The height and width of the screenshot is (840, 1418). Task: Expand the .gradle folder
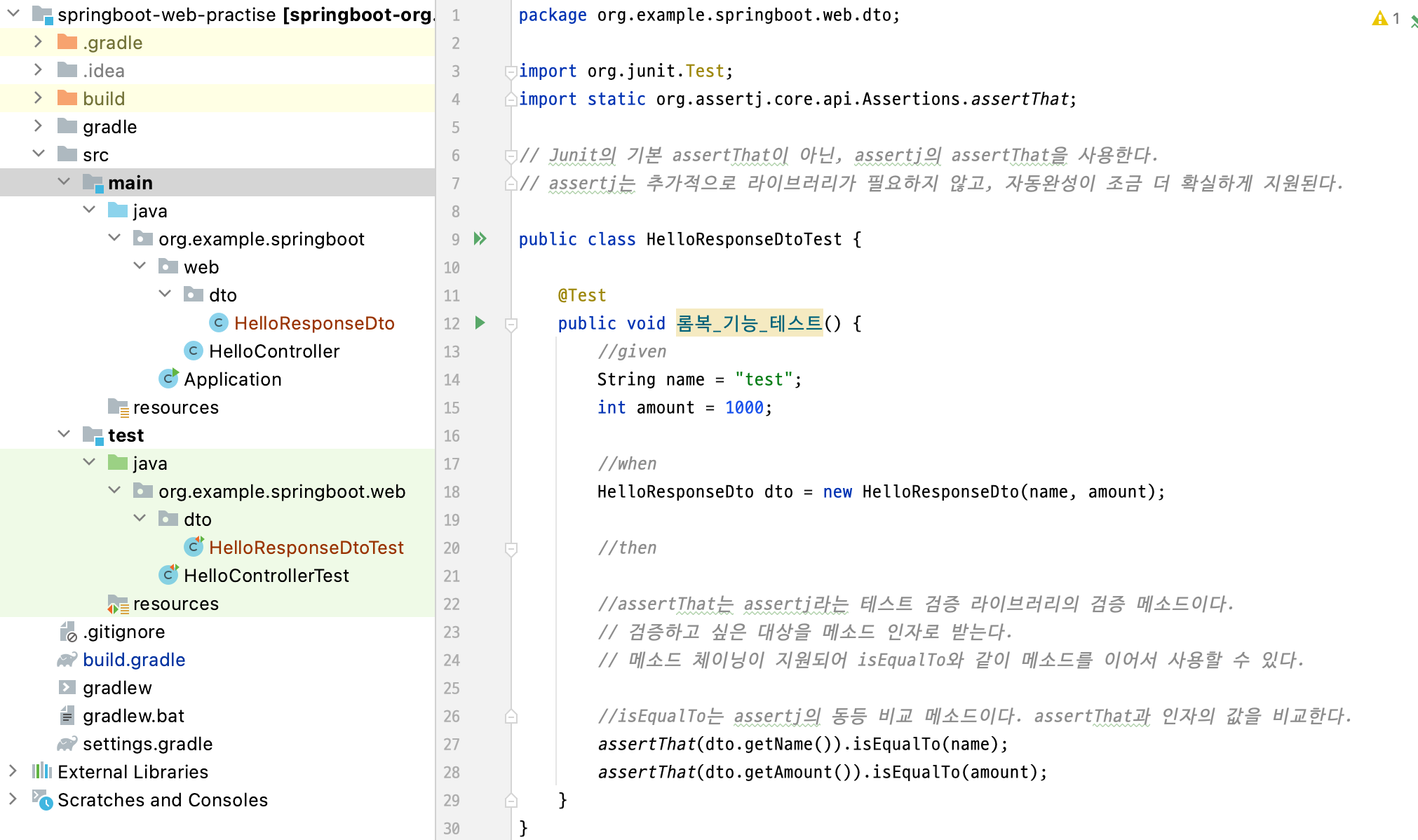click(39, 42)
